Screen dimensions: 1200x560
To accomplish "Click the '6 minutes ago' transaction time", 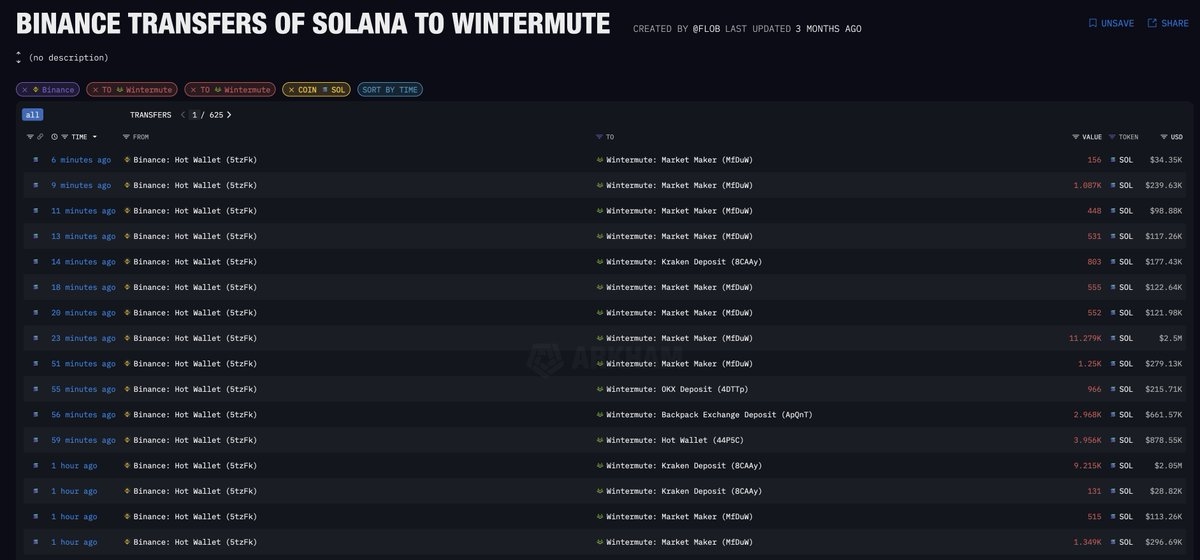I will tap(81, 160).
